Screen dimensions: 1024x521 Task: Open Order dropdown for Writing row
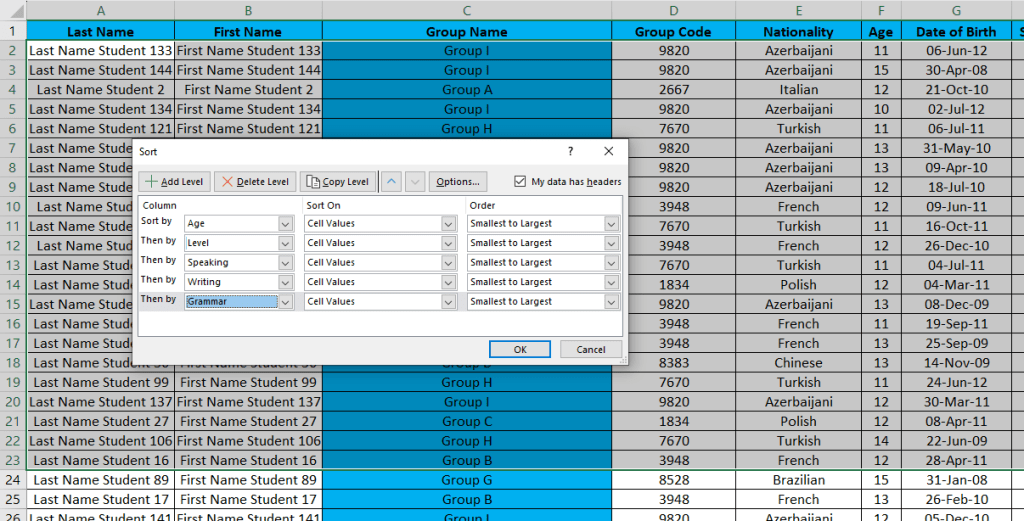(x=611, y=282)
